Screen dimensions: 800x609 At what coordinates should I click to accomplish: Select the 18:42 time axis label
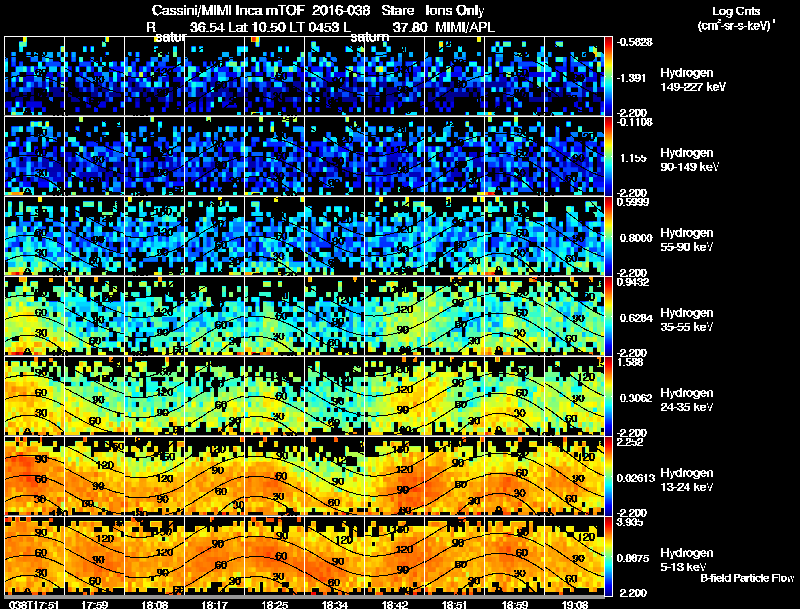(395, 604)
